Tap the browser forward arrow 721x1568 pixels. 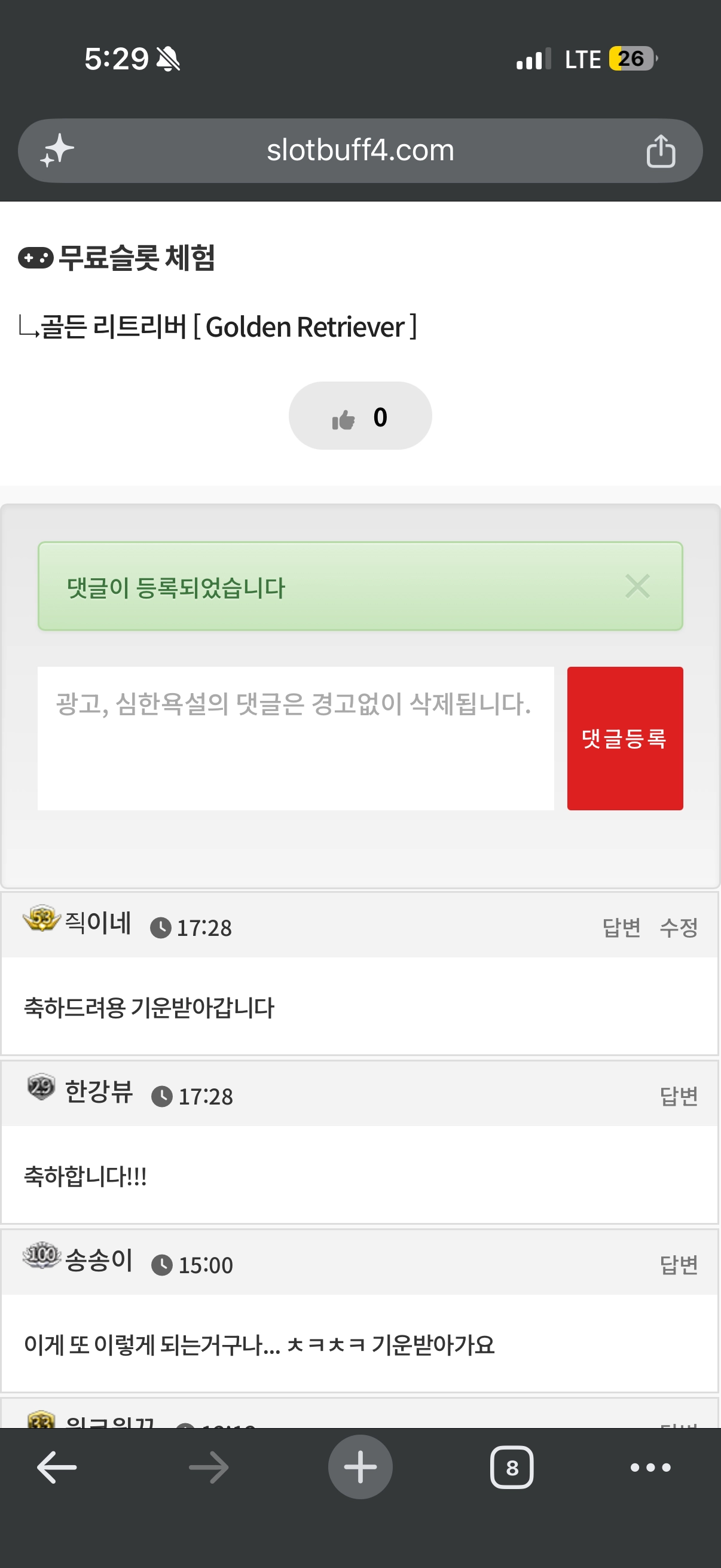click(x=209, y=1468)
